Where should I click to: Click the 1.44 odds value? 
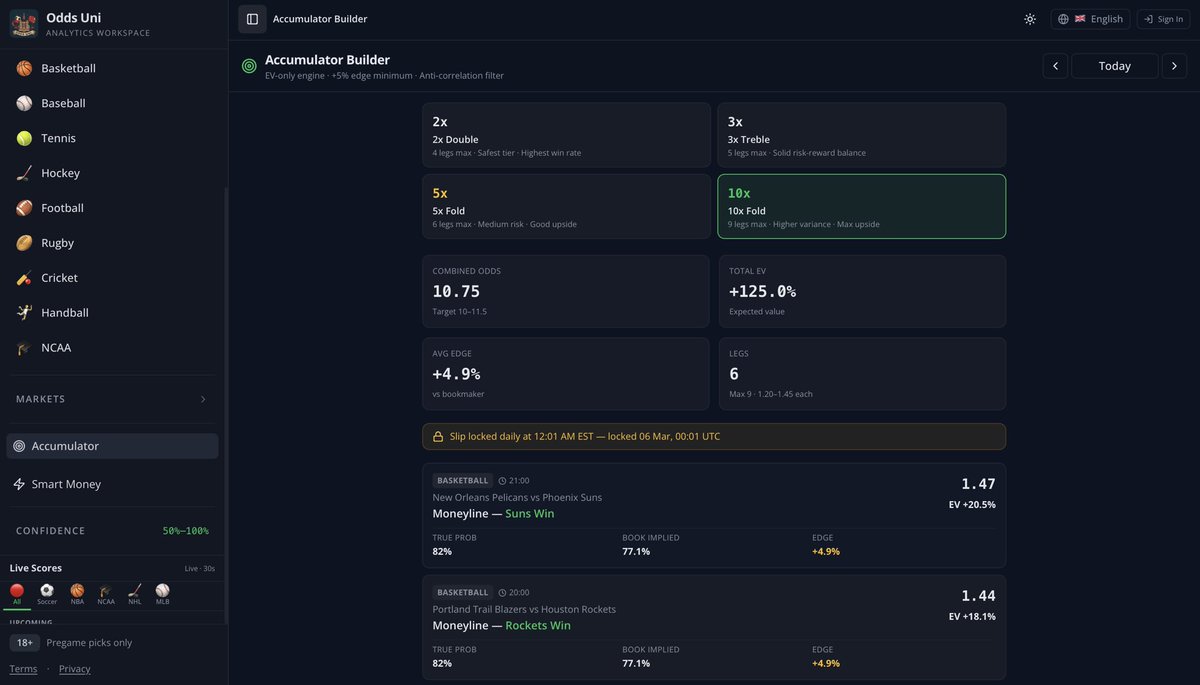click(x=978, y=596)
